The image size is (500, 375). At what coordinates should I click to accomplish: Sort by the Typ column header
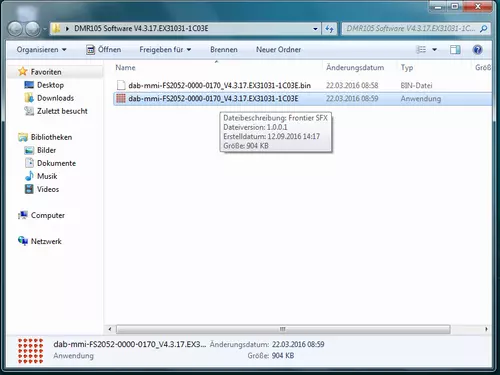click(407, 68)
